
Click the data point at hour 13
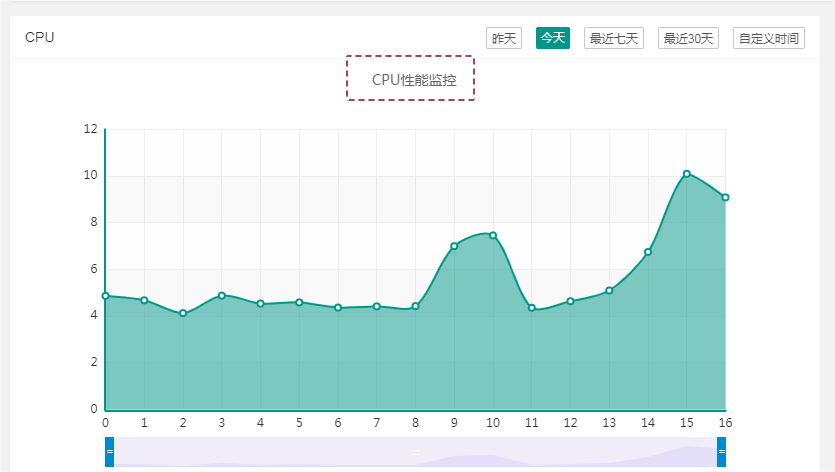click(x=609, y=291)
